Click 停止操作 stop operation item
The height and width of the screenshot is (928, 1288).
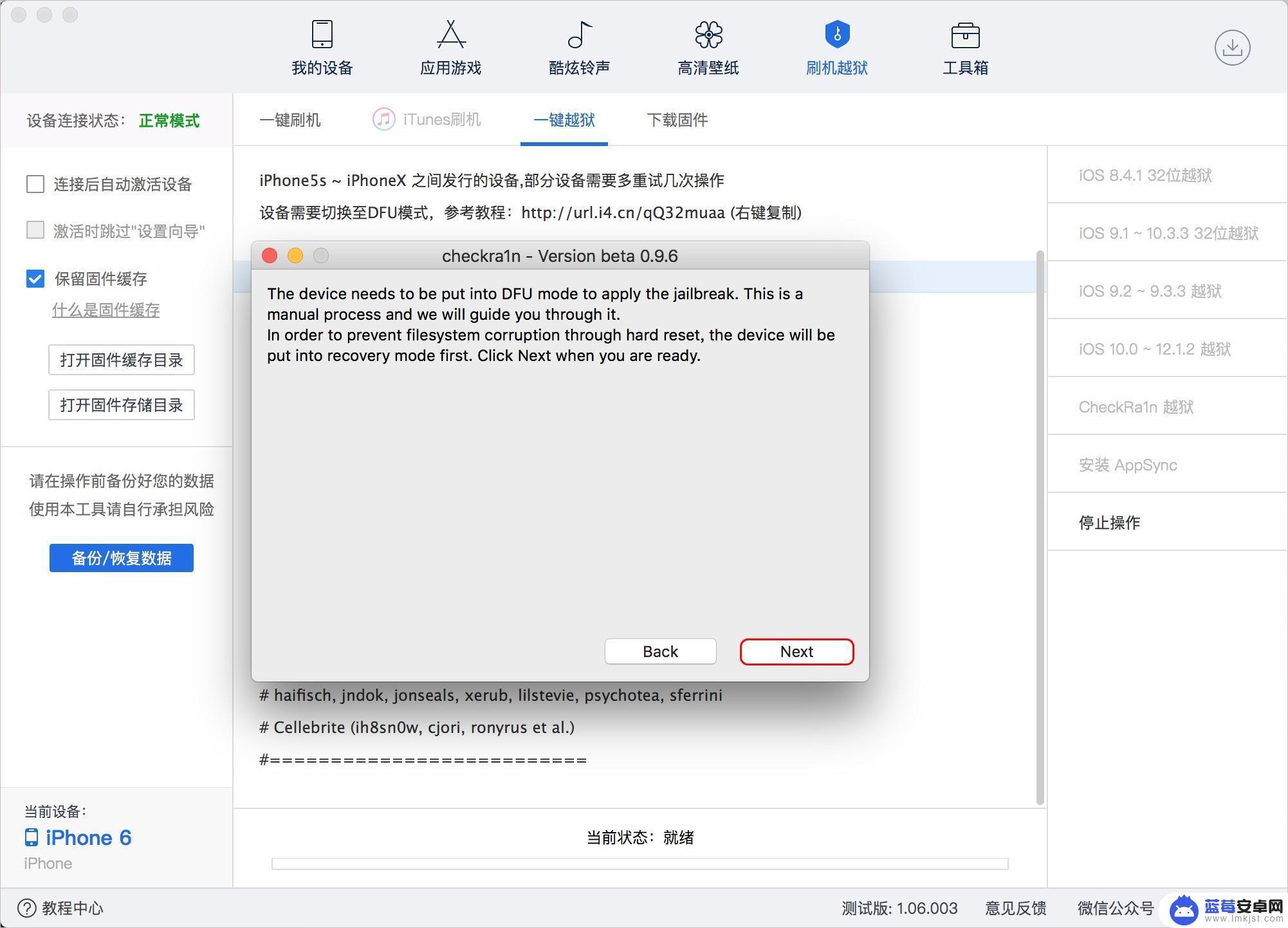pos(1110,522)
